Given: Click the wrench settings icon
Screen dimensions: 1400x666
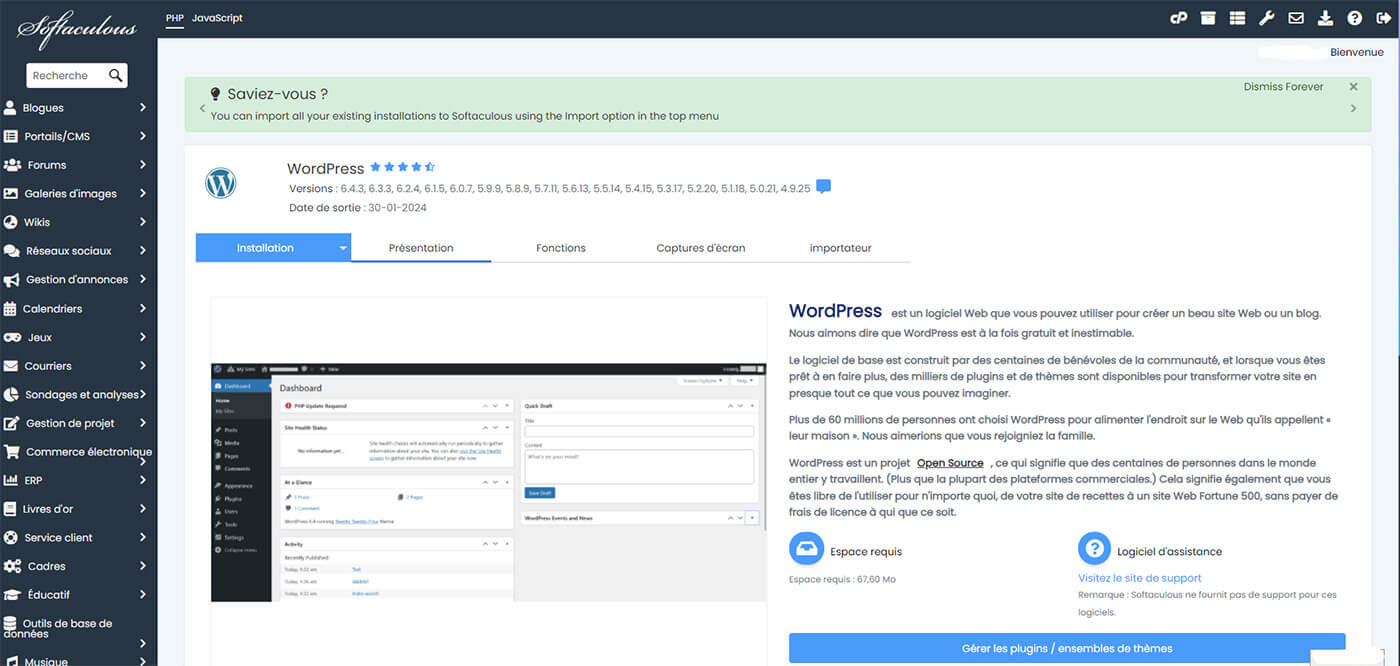Looking at the screenshot, I should 1266,18.
